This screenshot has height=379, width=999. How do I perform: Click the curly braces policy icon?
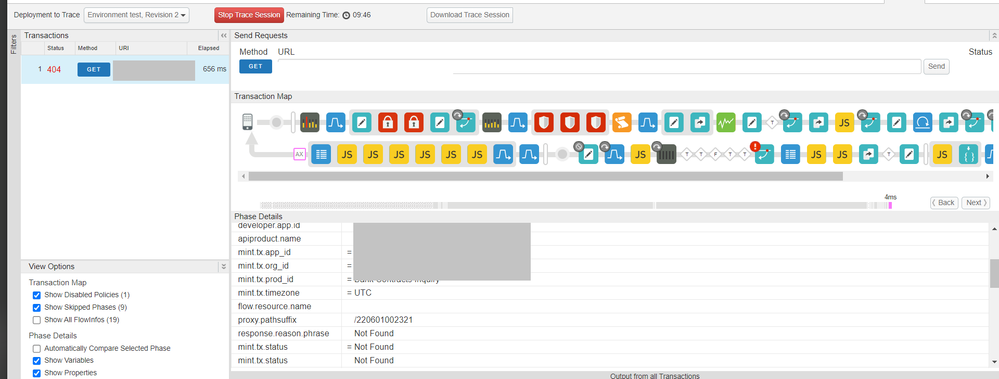click(968, 154)
